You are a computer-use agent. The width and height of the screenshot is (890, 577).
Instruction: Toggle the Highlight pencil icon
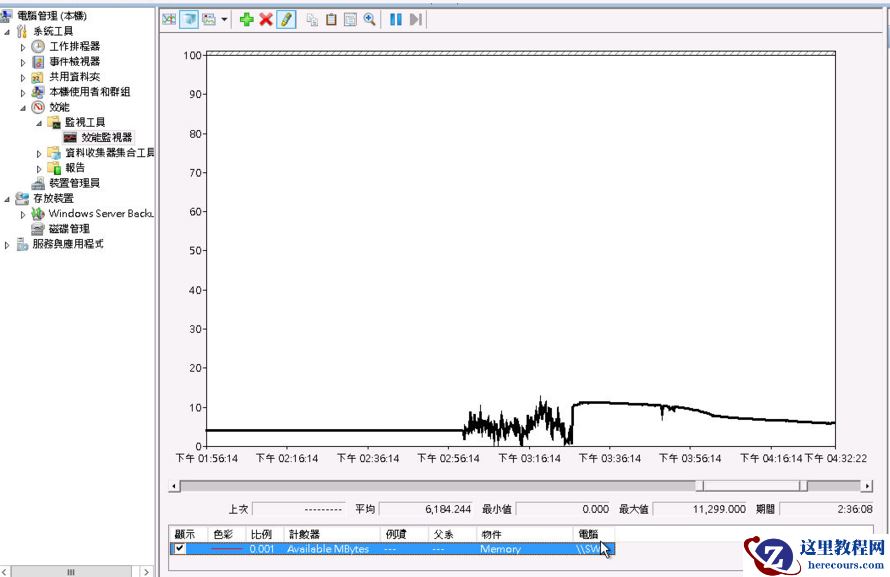(x=286, y=19)
